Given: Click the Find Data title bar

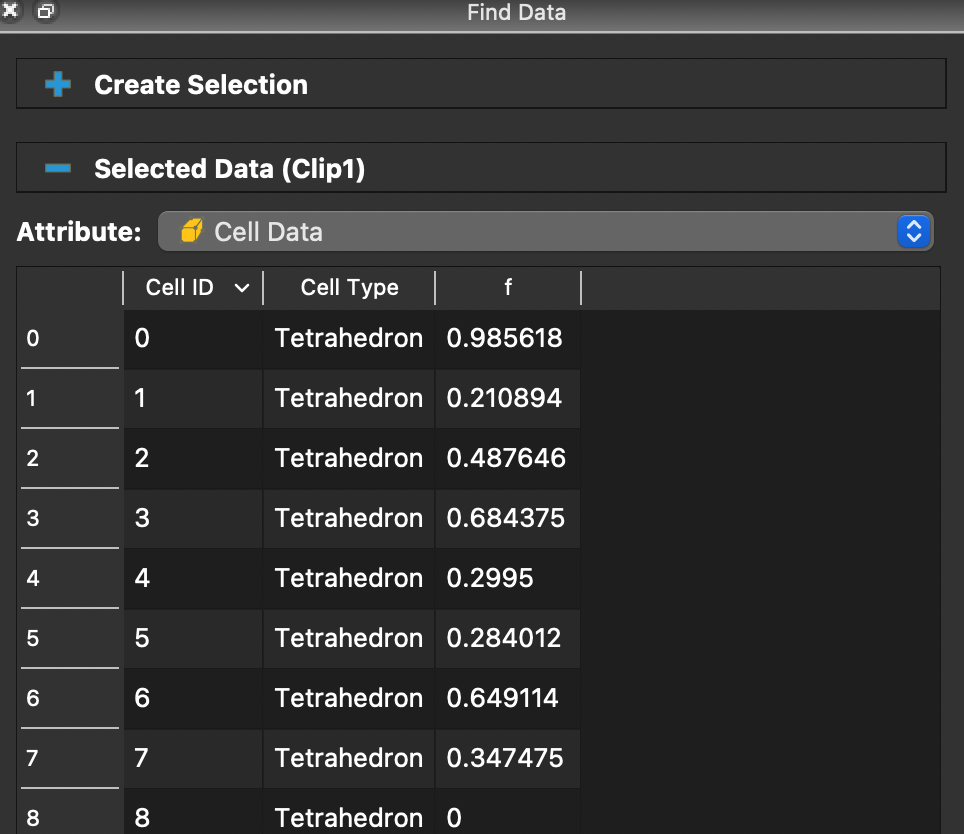Looking at the screenshot, I should (516, 12).
